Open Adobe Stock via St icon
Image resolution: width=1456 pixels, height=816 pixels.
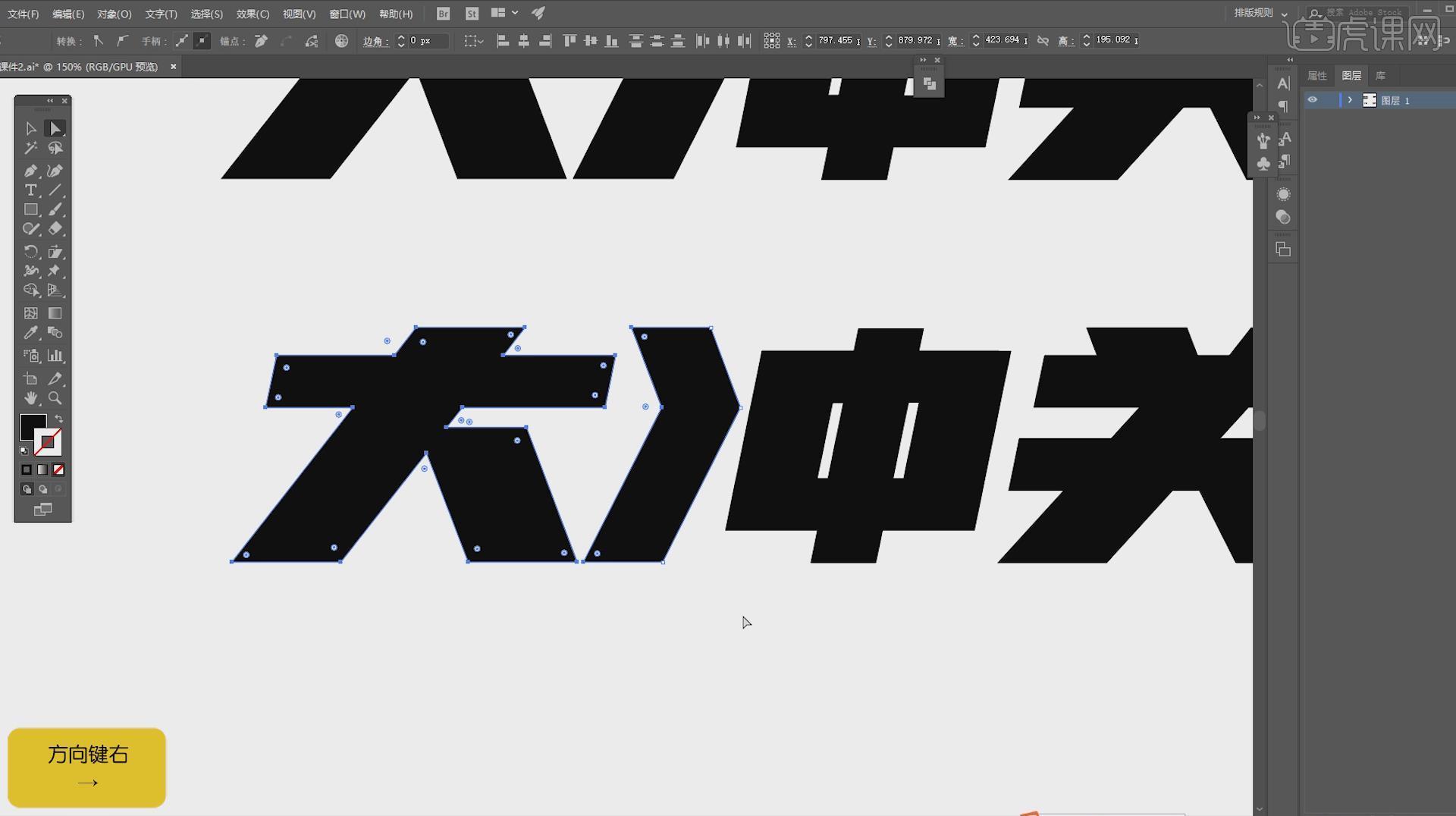pyautogui.click(x=472, y=13)
